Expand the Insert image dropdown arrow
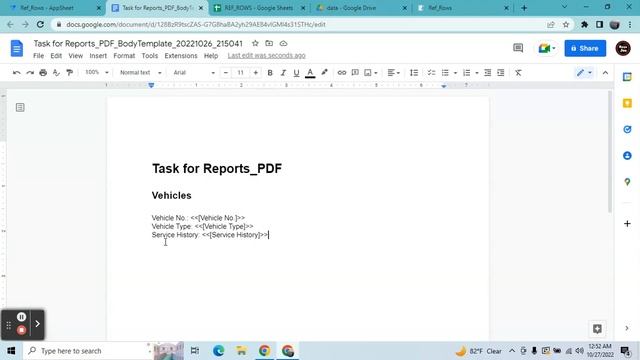Screen dimensions: 640x360 [x=376, y=73]
